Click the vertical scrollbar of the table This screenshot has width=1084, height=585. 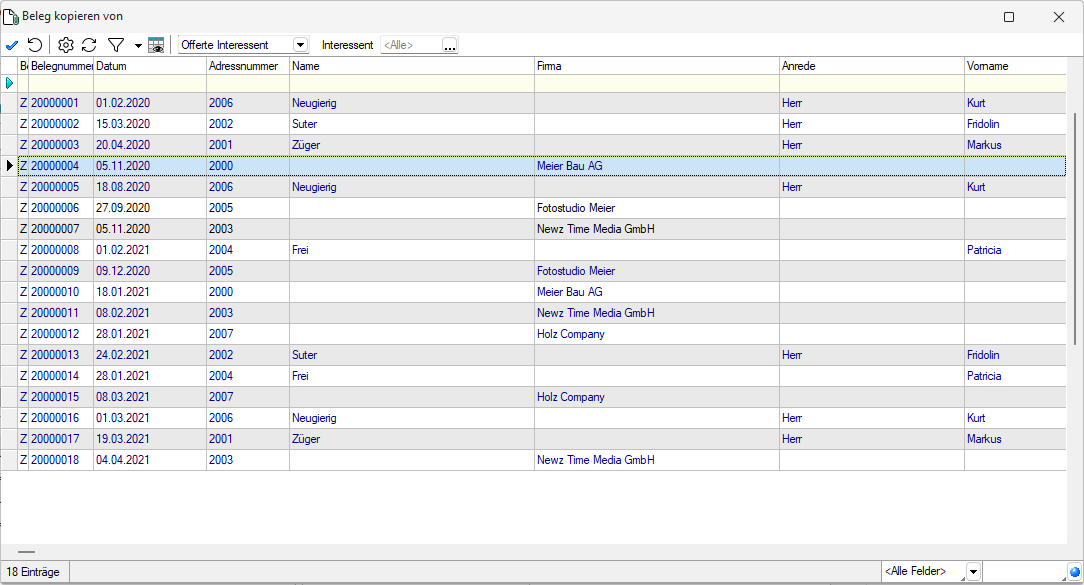point(1076,228)
